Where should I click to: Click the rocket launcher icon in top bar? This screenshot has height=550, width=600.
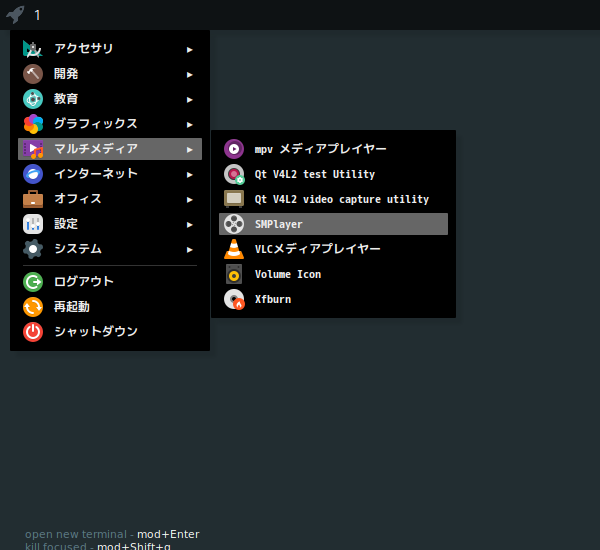15,15
